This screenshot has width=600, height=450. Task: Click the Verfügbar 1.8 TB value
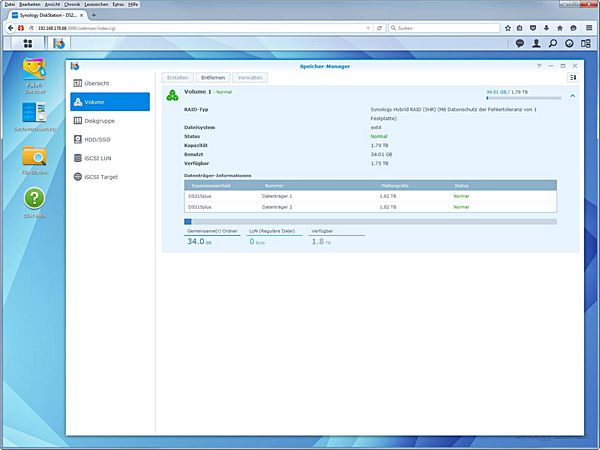point(321,241)
